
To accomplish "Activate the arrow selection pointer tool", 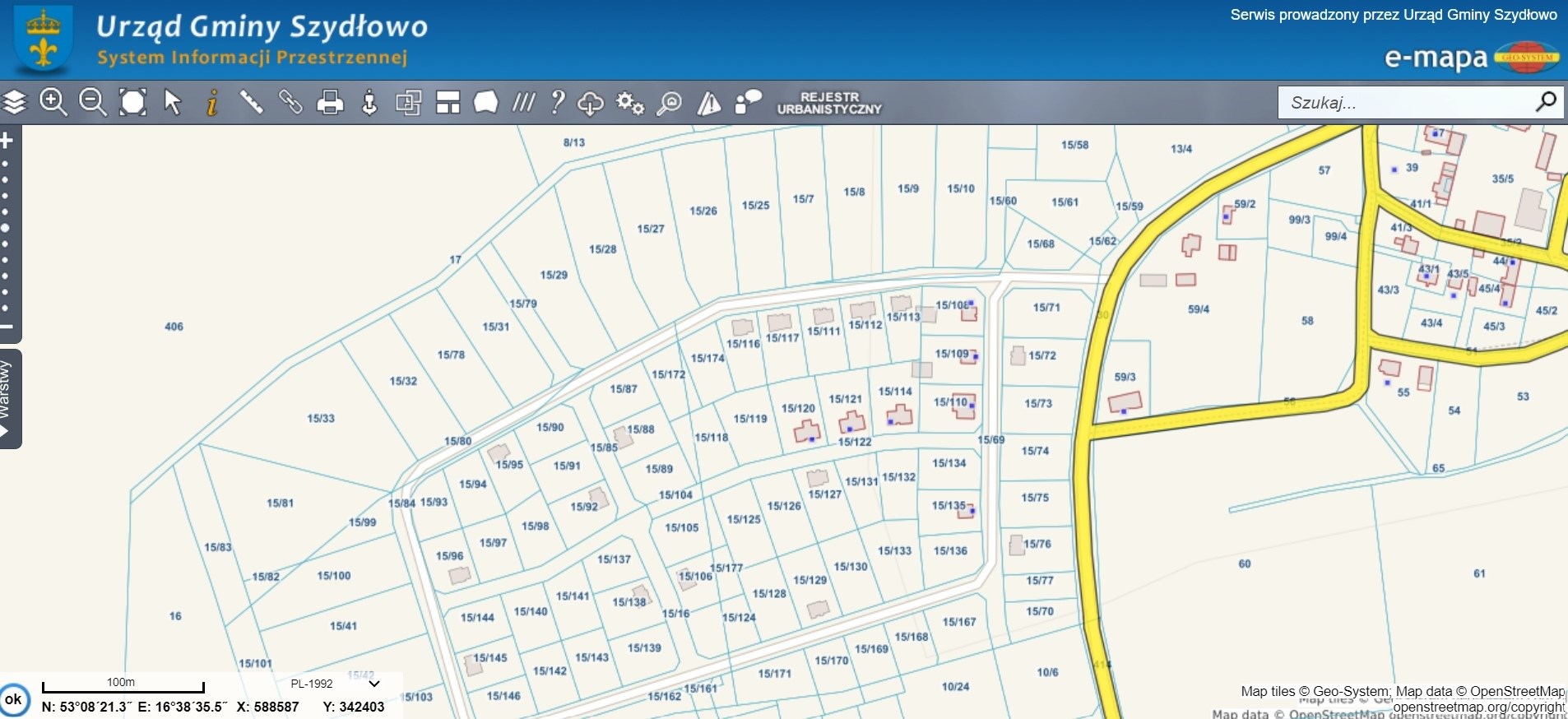I will [x=172, y=103].
